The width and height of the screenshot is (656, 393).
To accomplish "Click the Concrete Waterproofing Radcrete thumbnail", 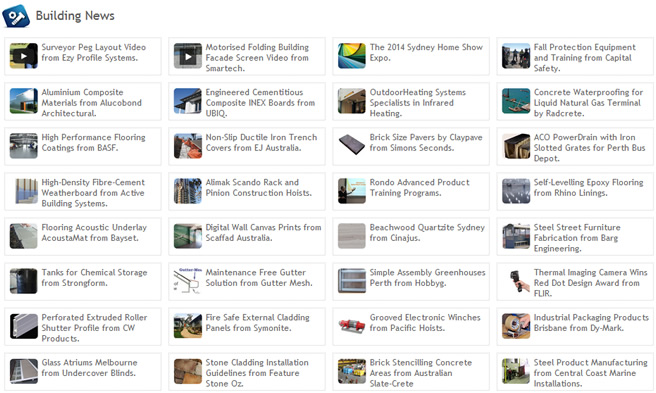I will click(516, 101).
